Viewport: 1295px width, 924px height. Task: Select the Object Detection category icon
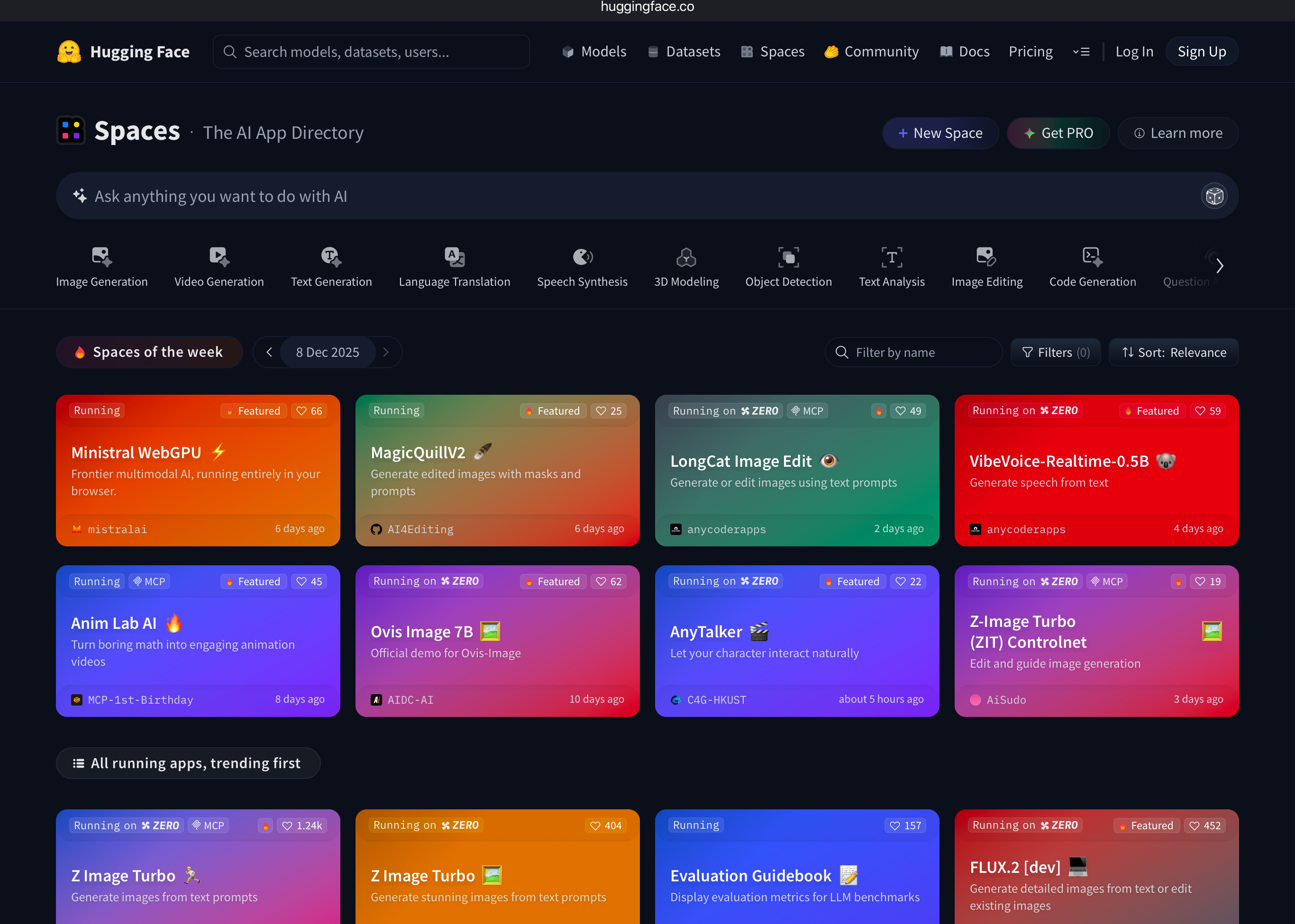tap(789, 257)
